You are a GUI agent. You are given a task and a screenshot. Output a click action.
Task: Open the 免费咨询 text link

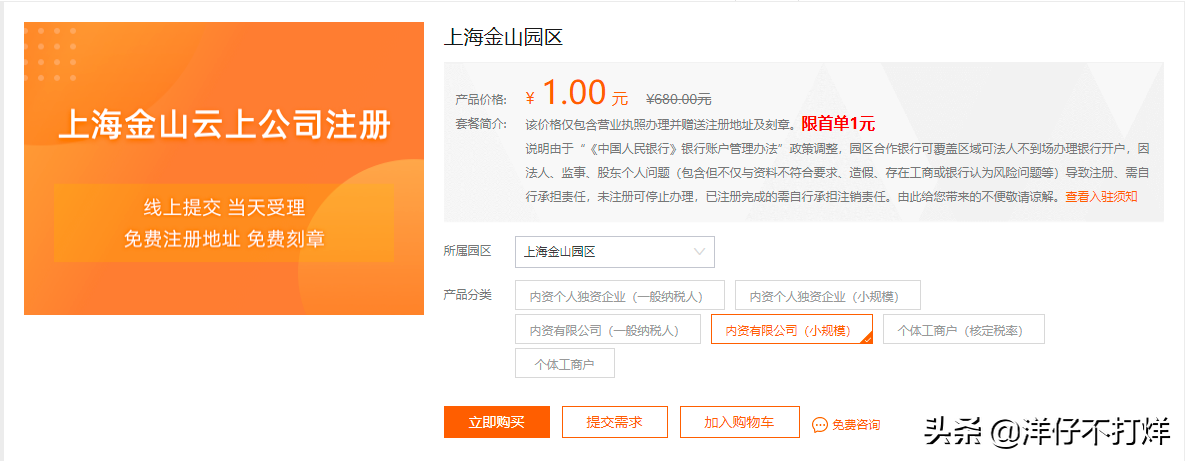click(x=855, y=425)
